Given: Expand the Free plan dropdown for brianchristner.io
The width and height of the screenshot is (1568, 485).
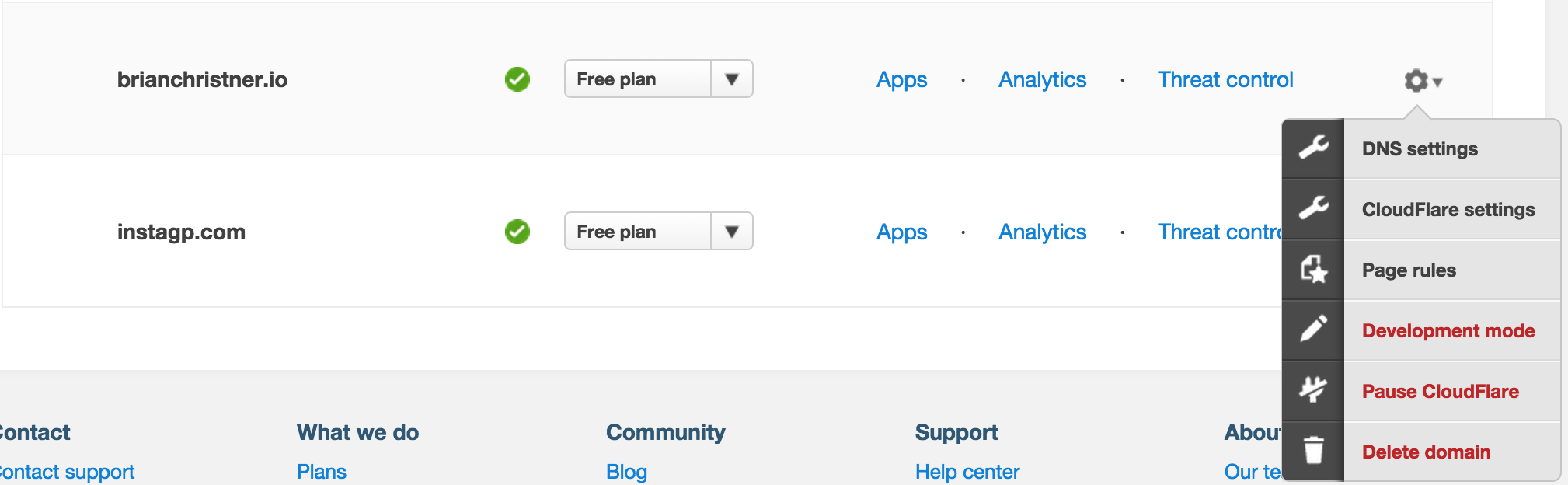Looking at the screenshot, I should click(x=731, y=79).
